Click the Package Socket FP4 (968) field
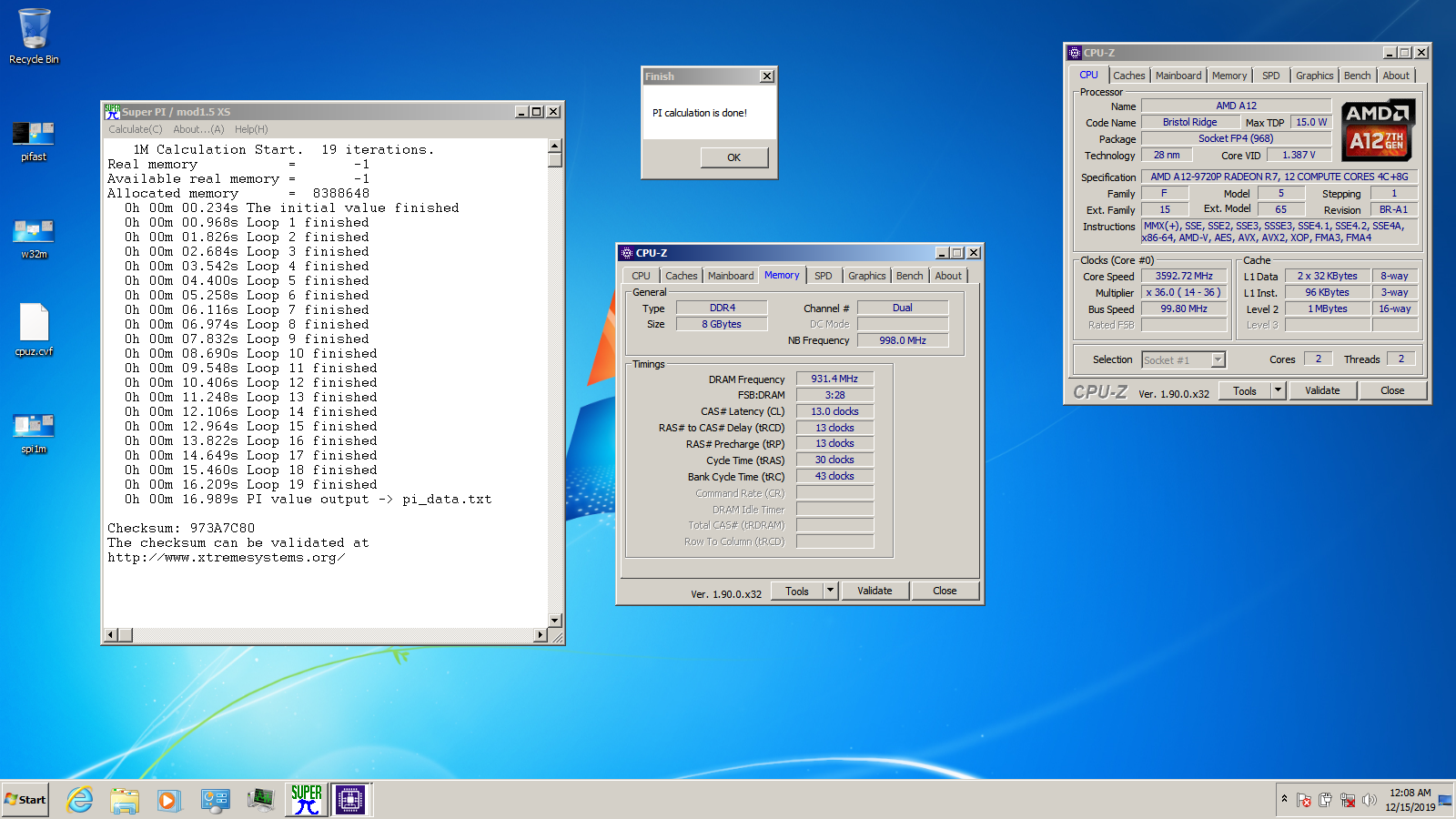This screenshot has height=819, width=1456. click(x=1236, y=138)
